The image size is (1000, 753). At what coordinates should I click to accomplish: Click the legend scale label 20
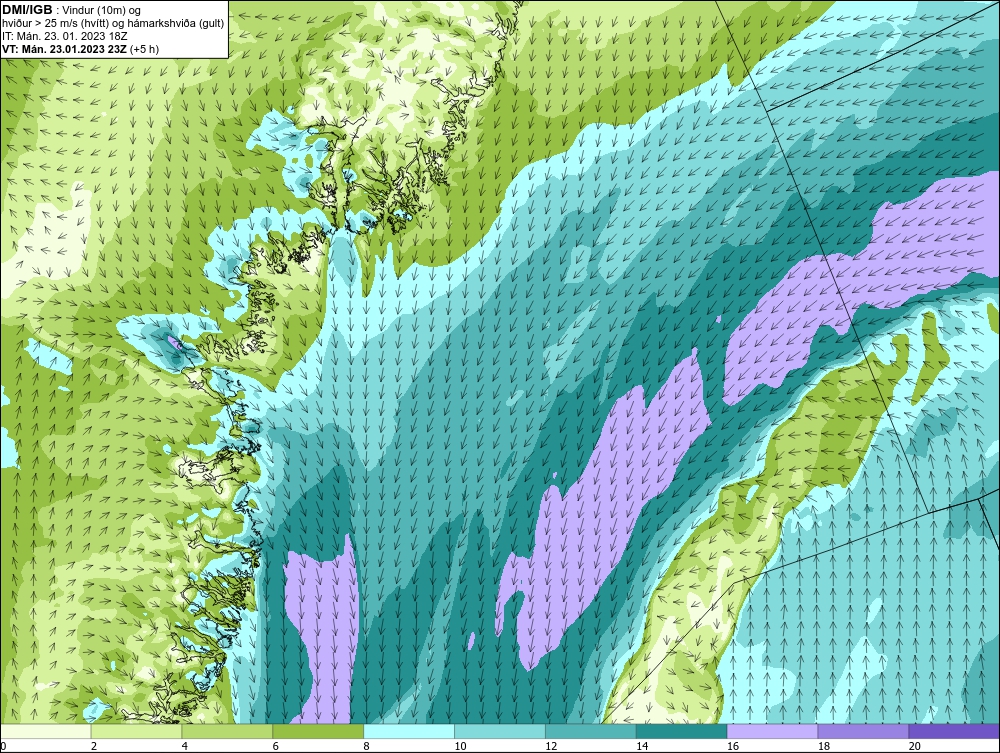(x=915, y=746)
